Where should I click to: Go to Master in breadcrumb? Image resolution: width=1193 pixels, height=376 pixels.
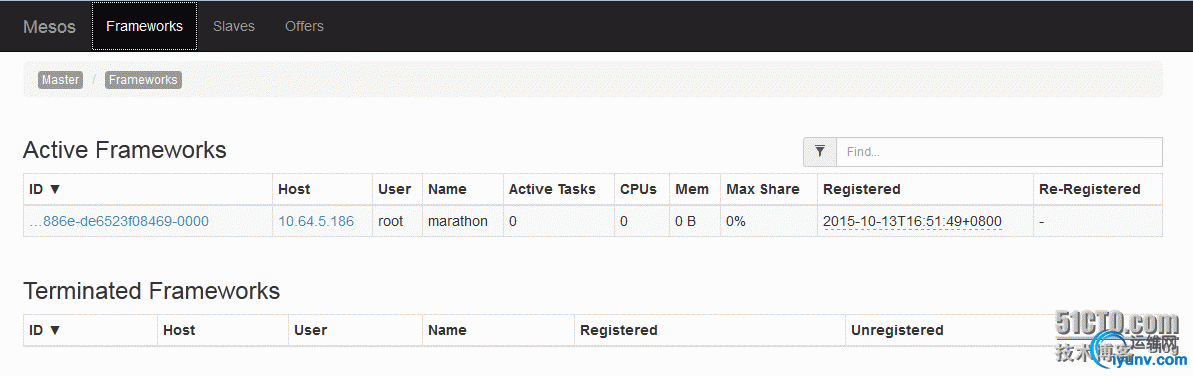[60, 80]
